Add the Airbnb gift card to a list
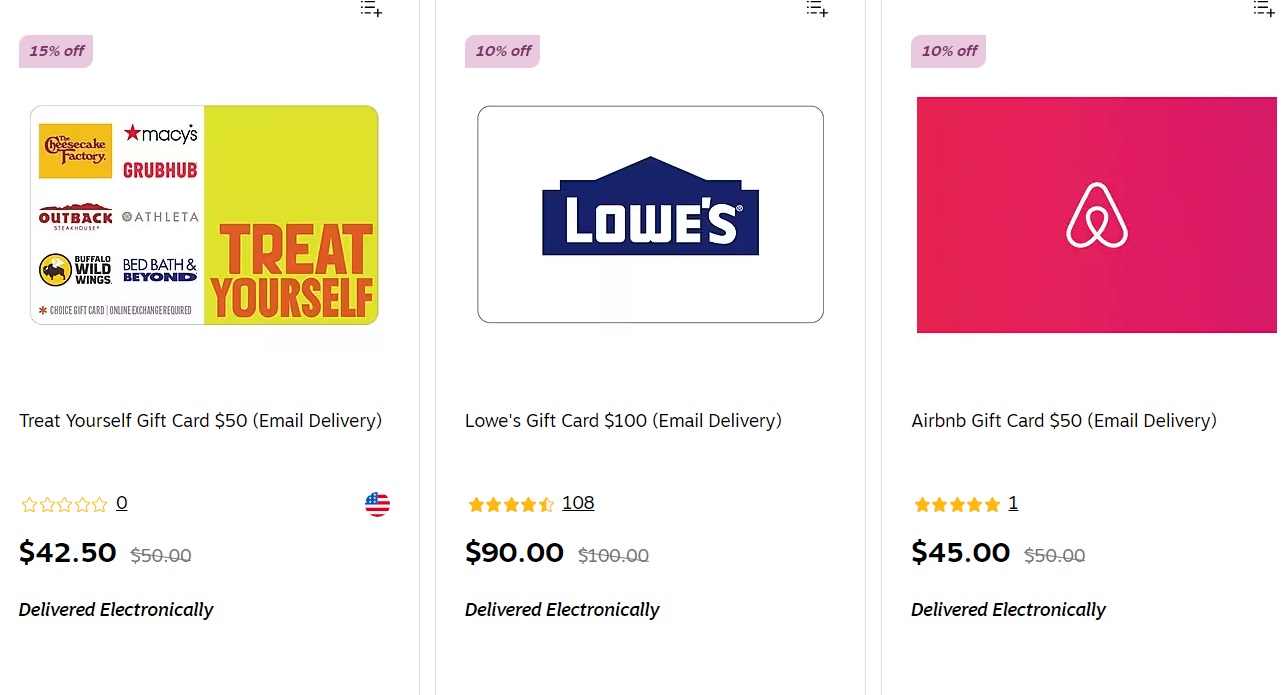The height and width of the screenshot is (695, 1284). click(x=1263, y=10)
